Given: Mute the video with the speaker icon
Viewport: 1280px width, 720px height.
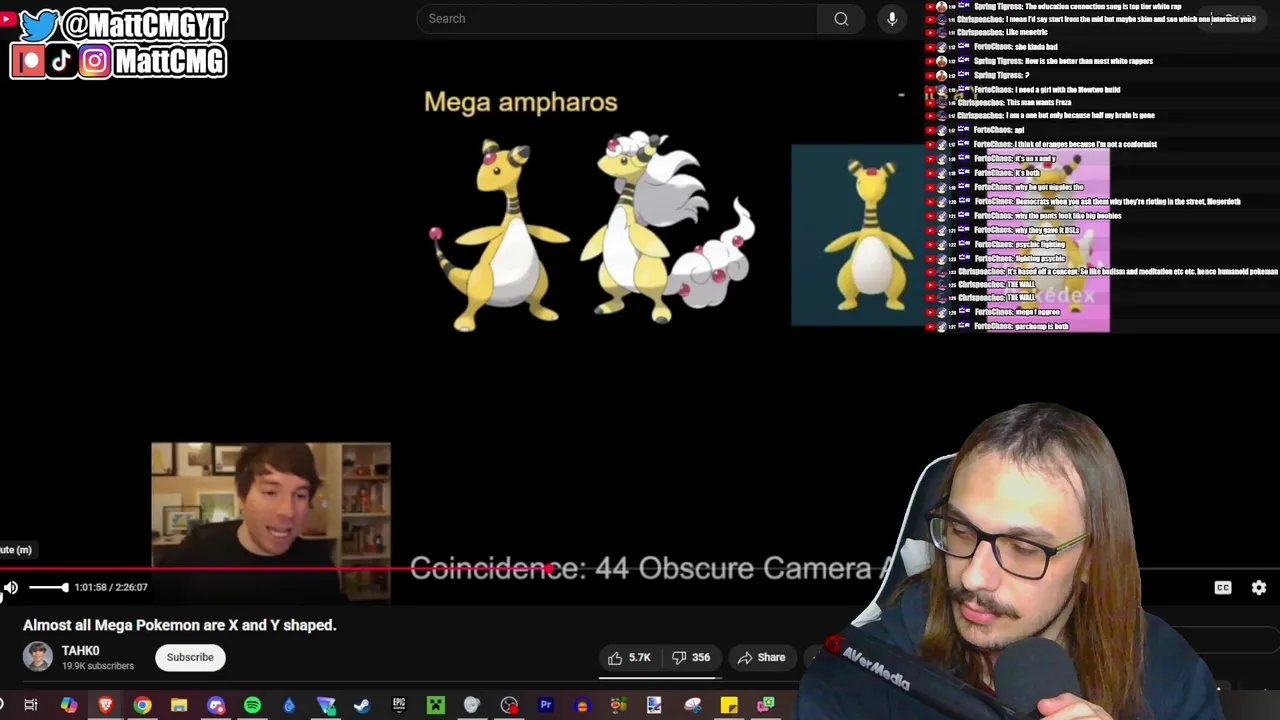Looking at the screenshot, I should [10, 588].
